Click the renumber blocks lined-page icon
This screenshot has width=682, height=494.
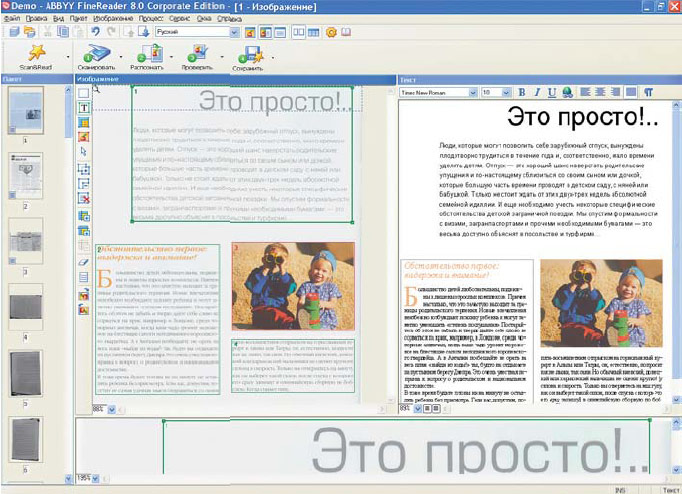tap(84, 277)
